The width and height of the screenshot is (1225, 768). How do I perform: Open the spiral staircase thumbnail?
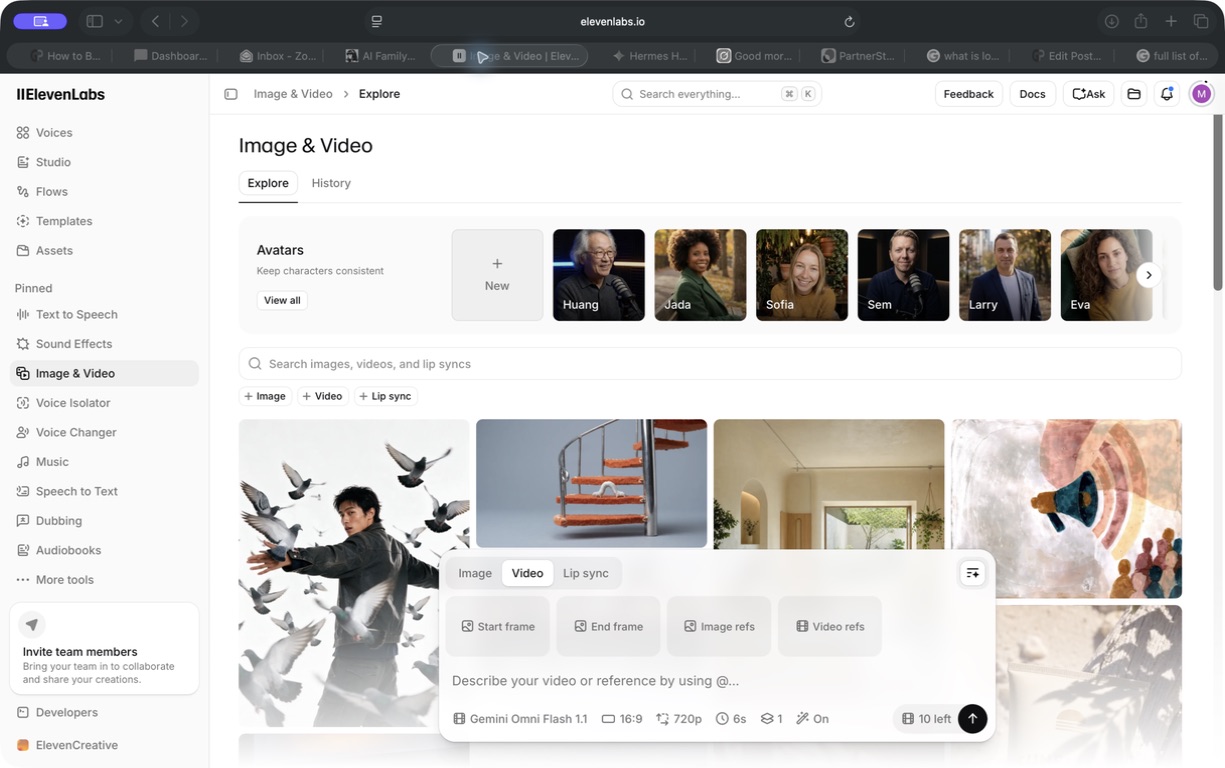591,484
